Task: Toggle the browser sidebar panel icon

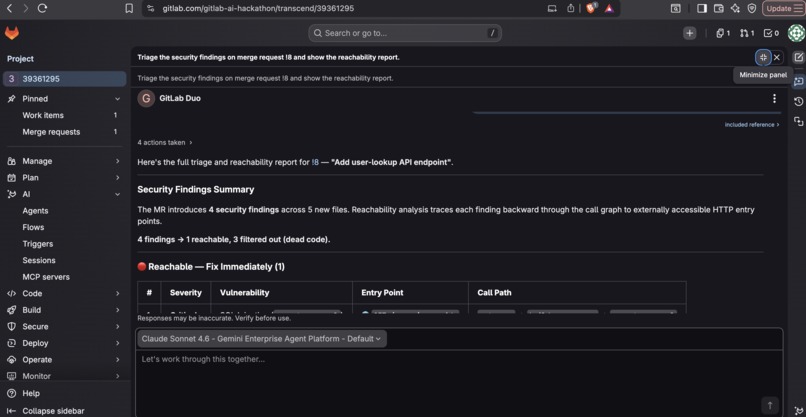Action: coord(702,8)
